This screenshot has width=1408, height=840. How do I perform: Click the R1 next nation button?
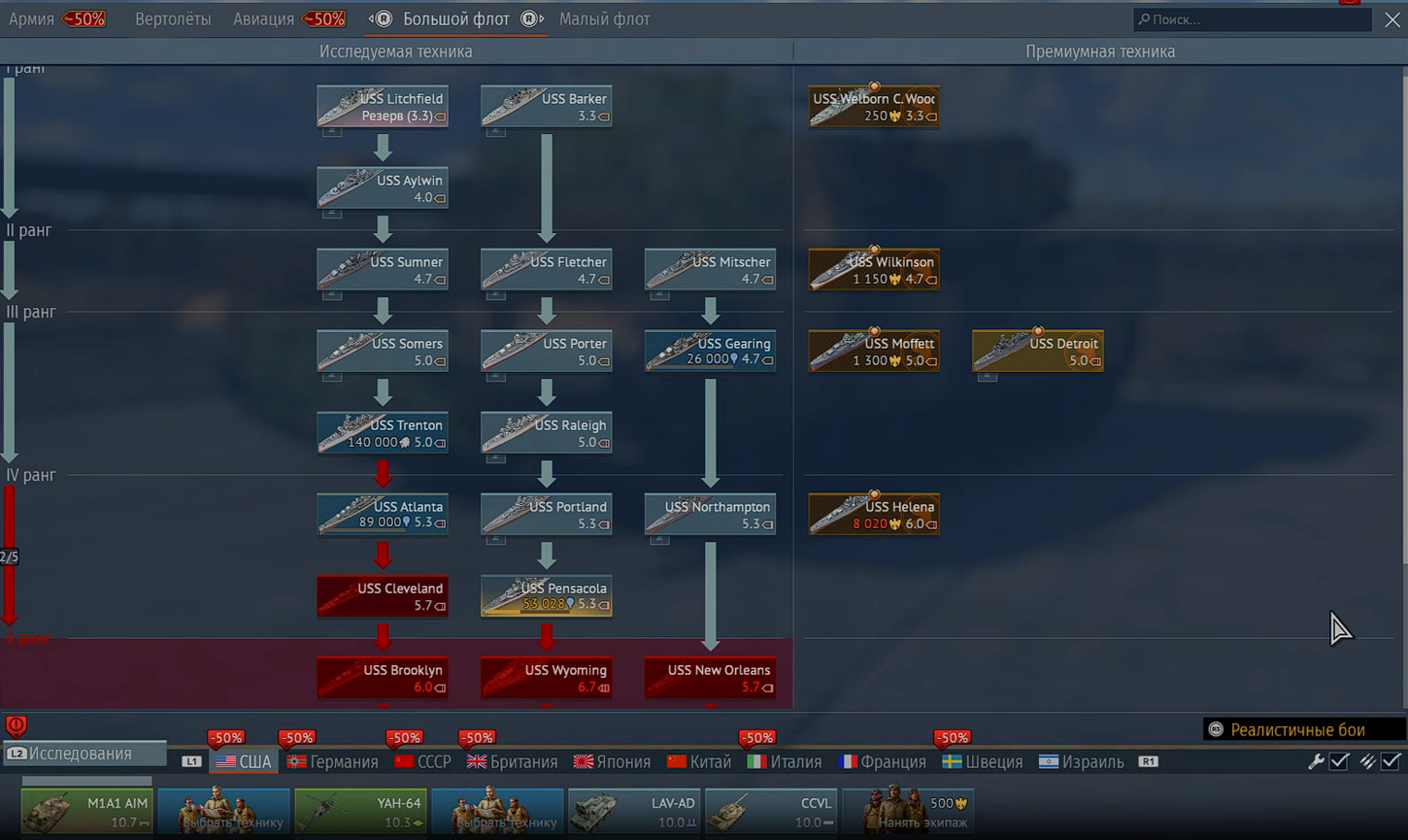tap(1148, 762)
